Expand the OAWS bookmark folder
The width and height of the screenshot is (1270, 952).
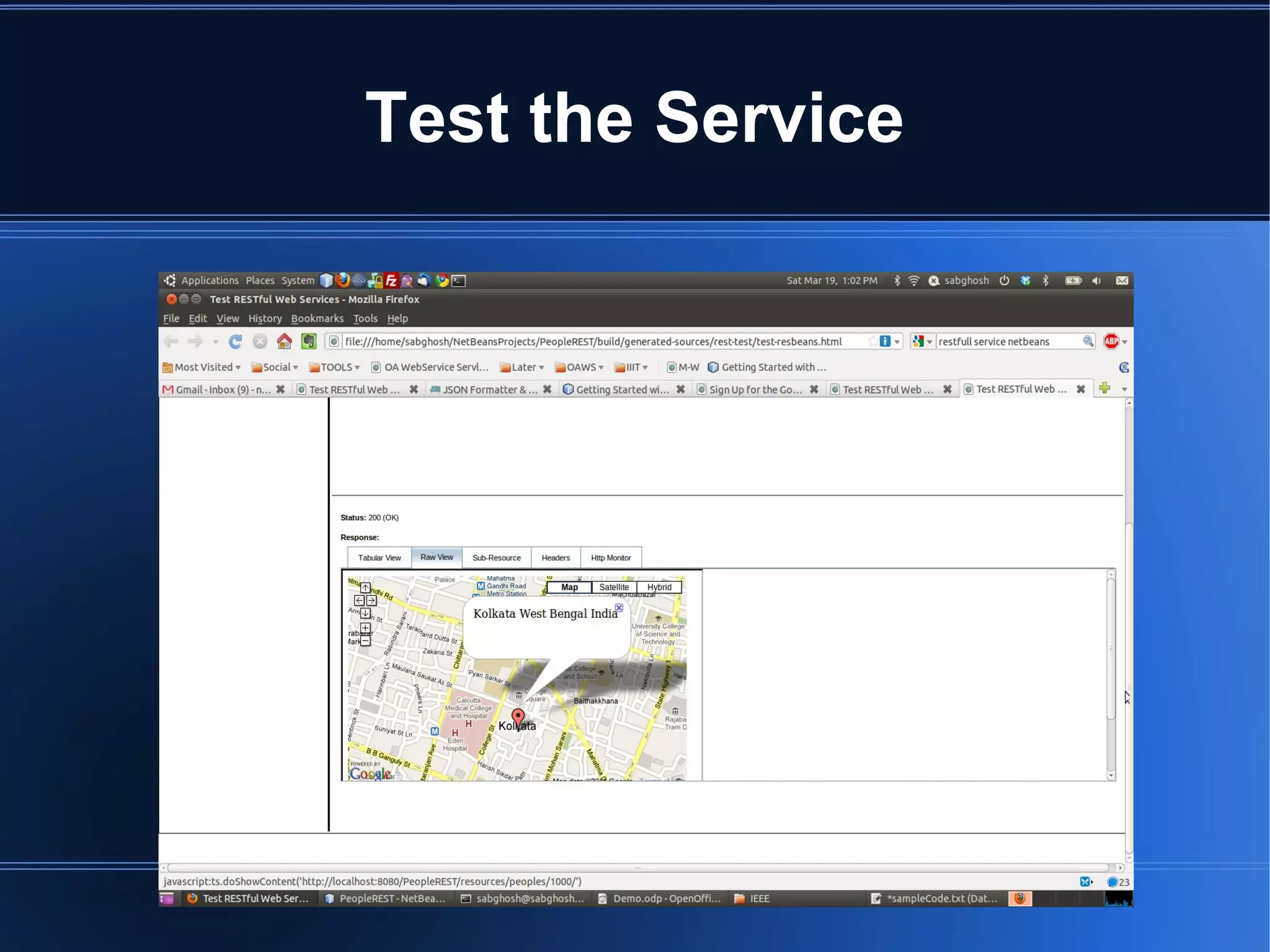[579, 367]
